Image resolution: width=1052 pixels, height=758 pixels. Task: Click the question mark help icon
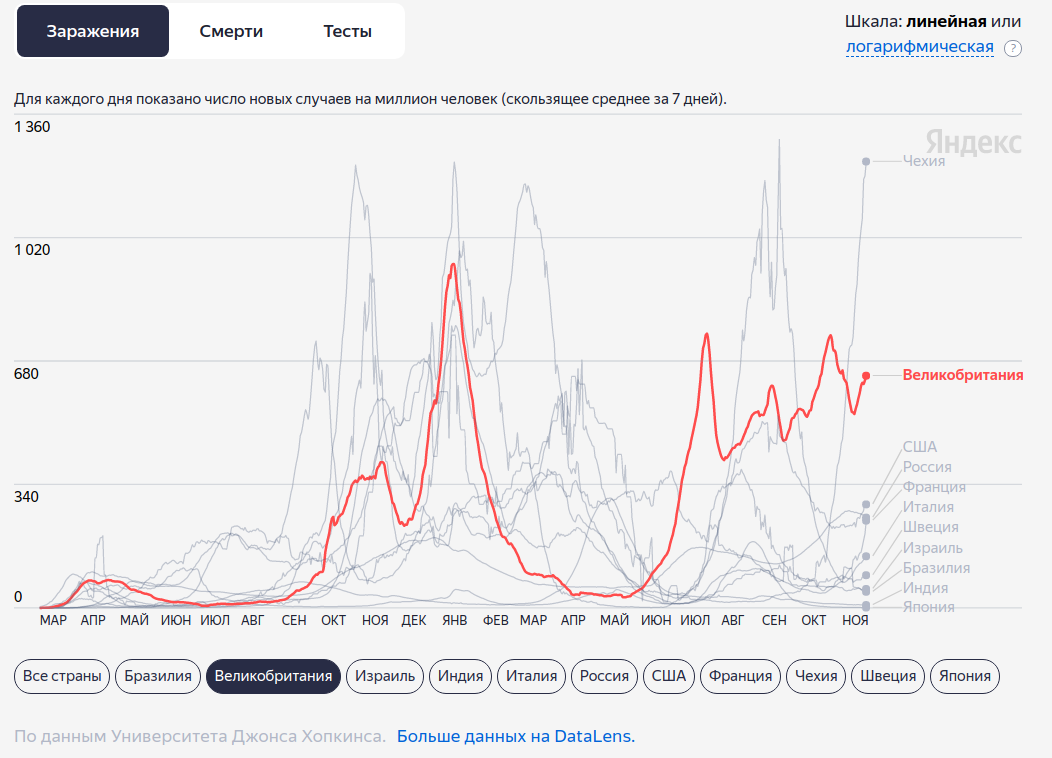tap(1013, 48)
